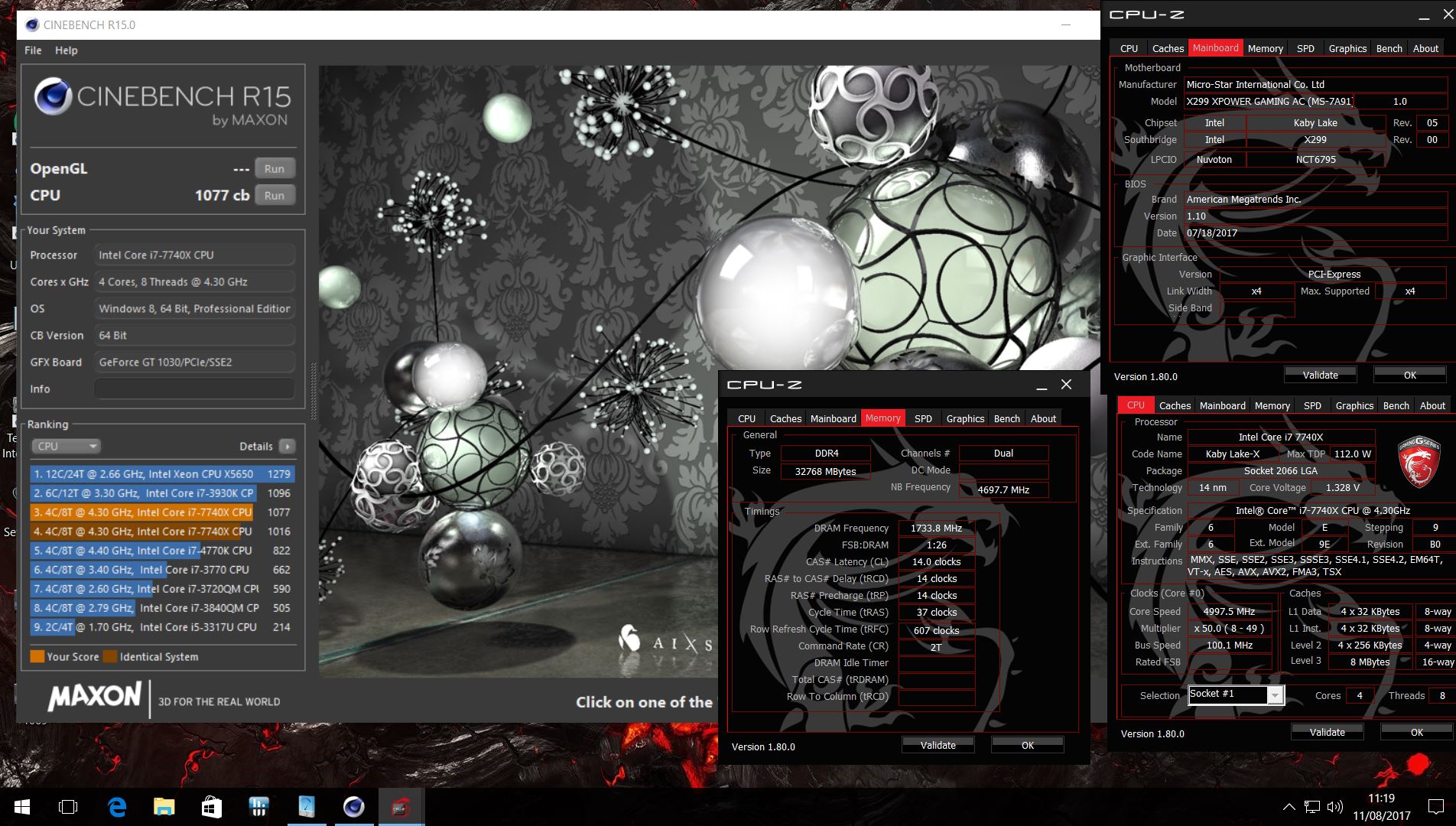Click OK in CPU tab CPU-Z window
Viewport: 1456px width, 826px height.
(1416, 732)
